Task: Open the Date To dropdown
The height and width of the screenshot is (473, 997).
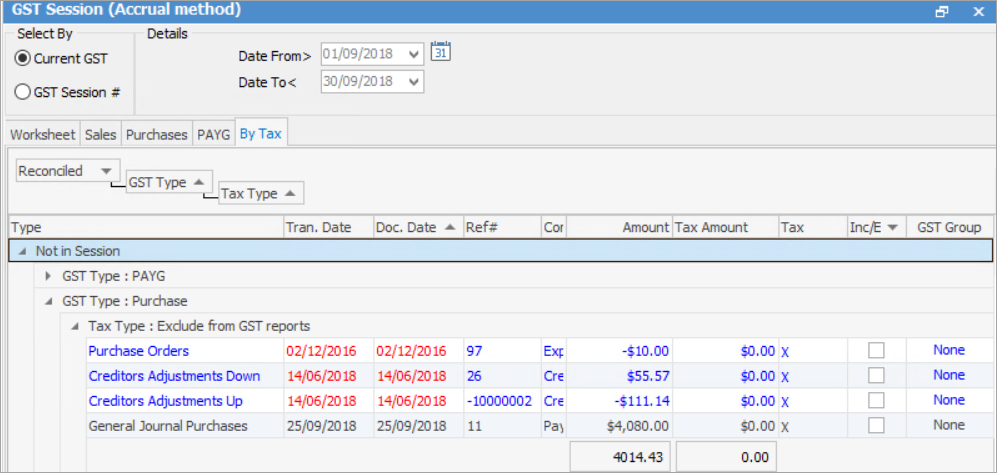Action: click(x=414, y=82)
